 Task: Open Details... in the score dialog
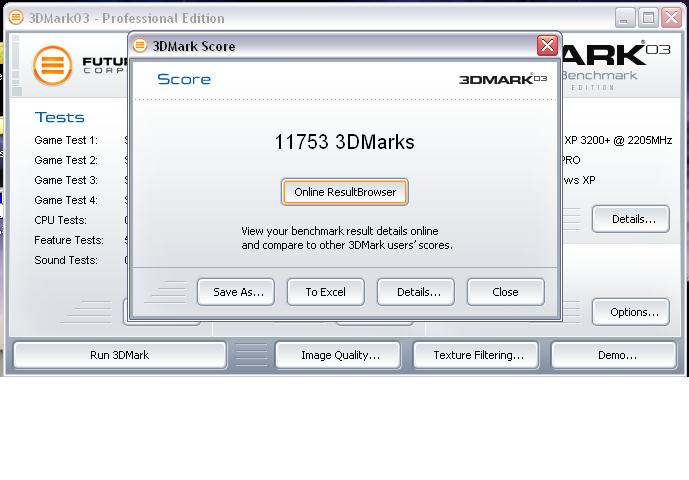(416, 292)
